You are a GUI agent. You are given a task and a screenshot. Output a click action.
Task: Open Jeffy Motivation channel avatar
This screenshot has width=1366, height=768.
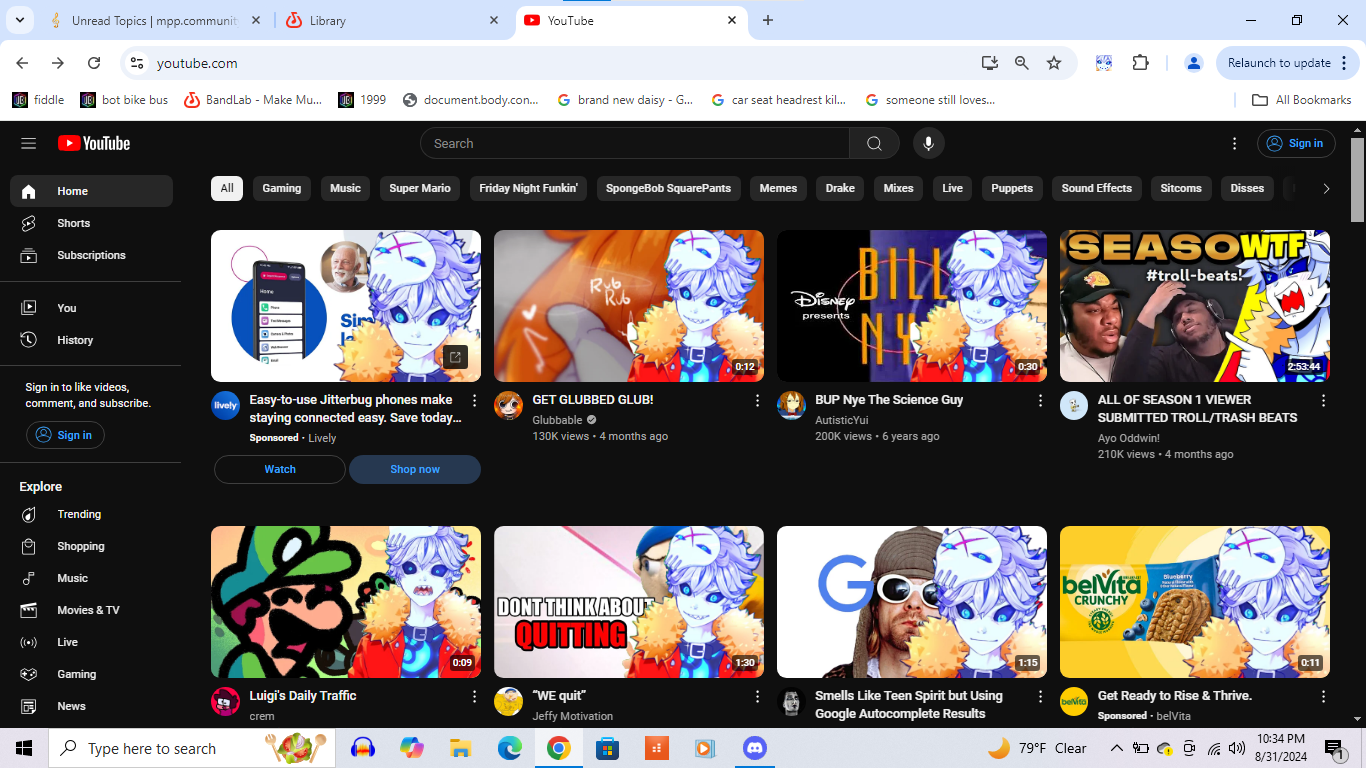(x=508, y=701)
